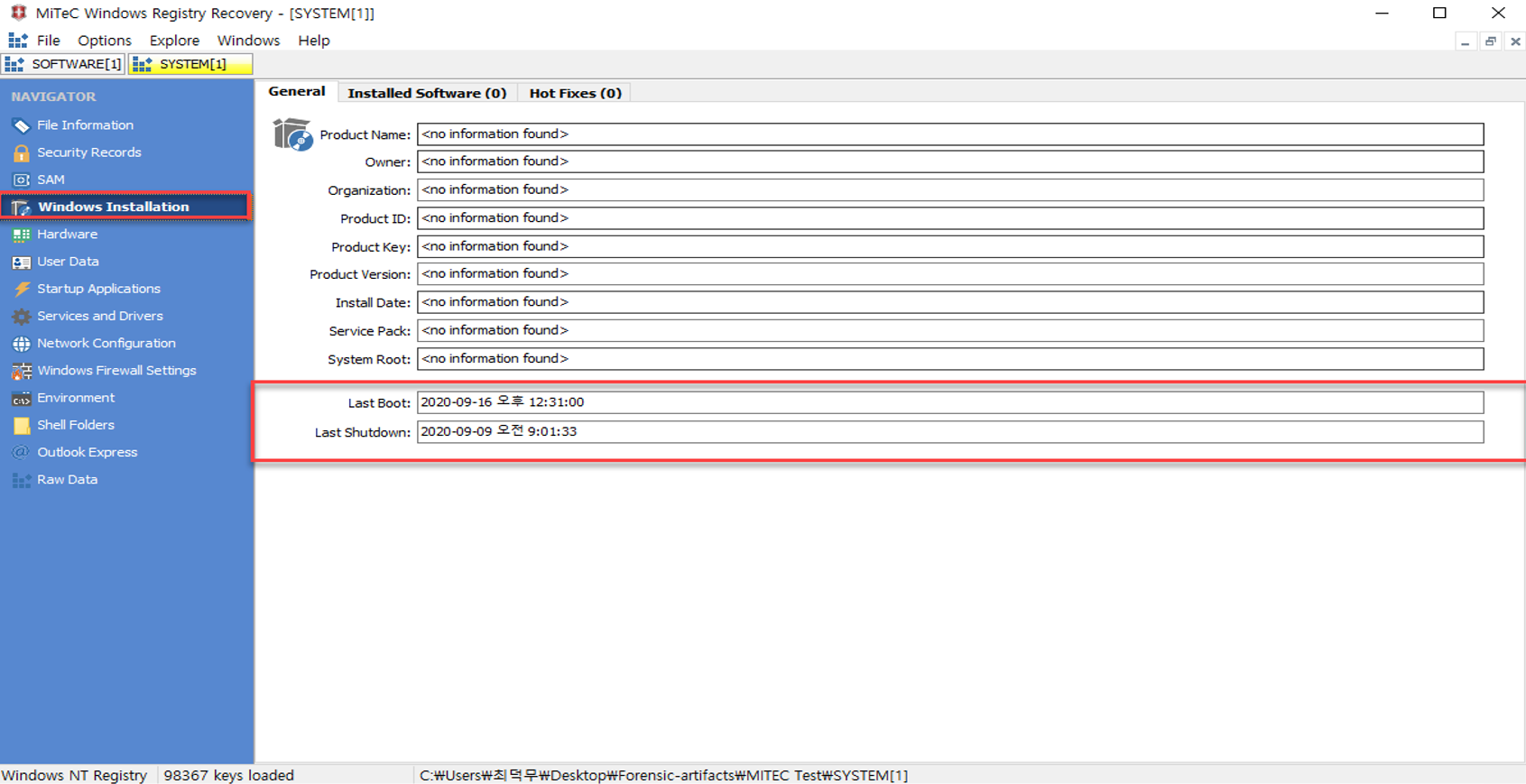Click the File Information tag icon
Viewport: 1526px width, 784px height.
pyautogui.click(x=21, y=125)
